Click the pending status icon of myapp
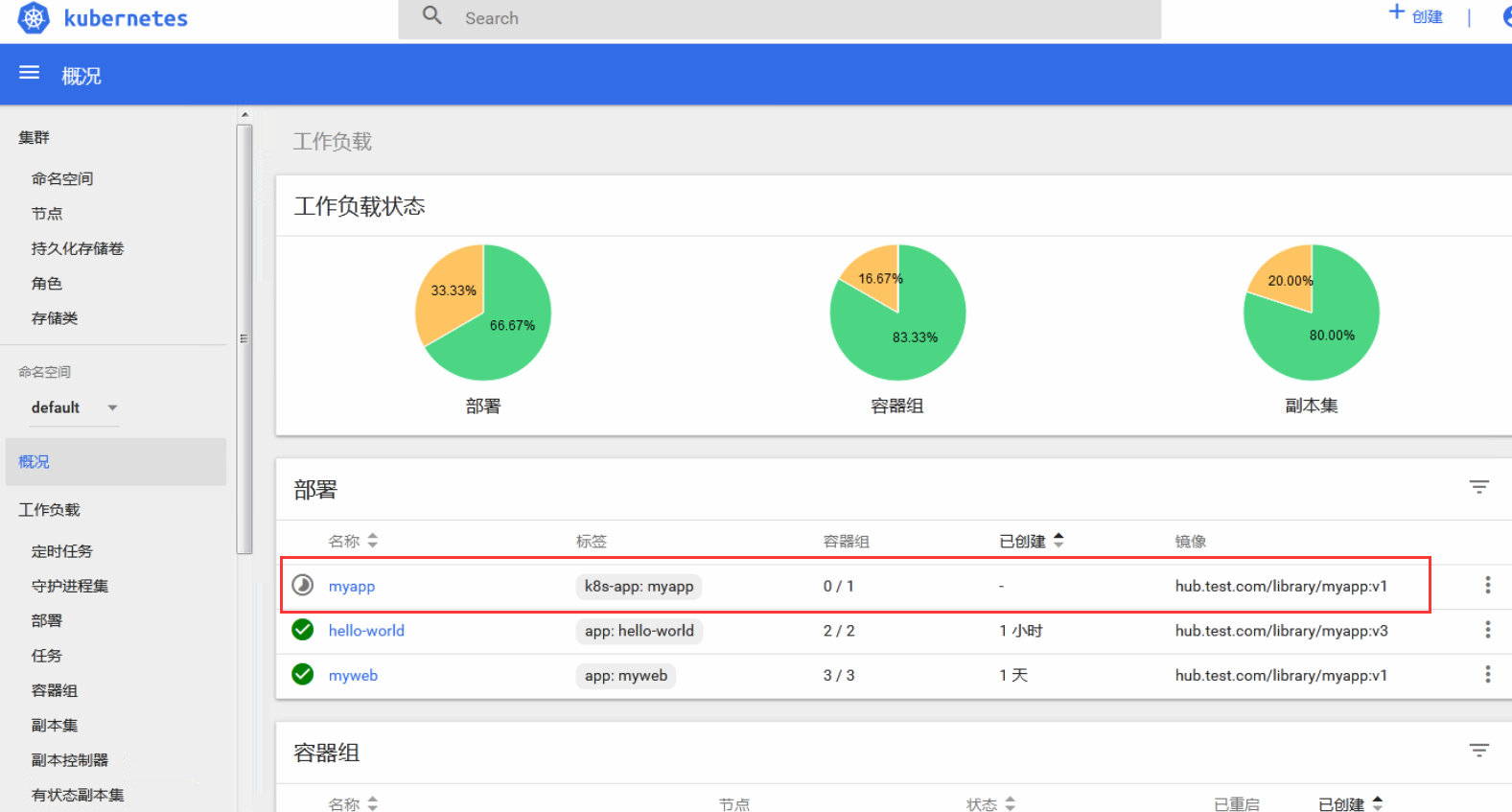The image size is (1512, 812). [x=303, y=585]
